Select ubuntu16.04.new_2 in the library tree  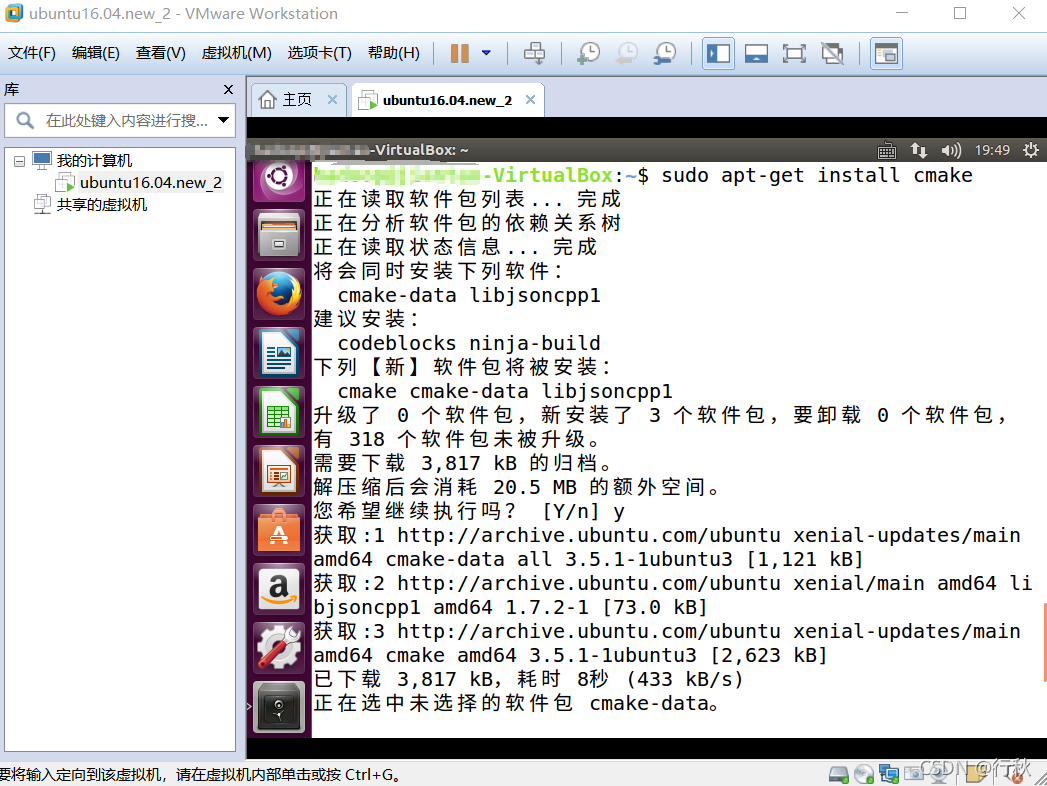coord(150,182)
